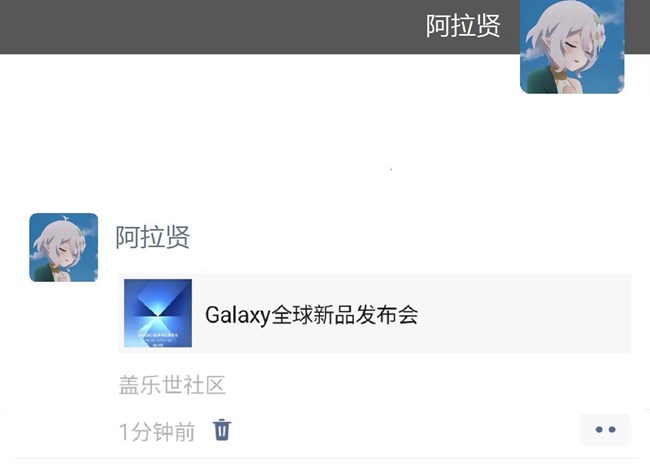The height and width of the screenshot is (465, 650).
Task: Tap the empty gray area of the link card
Action: (522, 313)
